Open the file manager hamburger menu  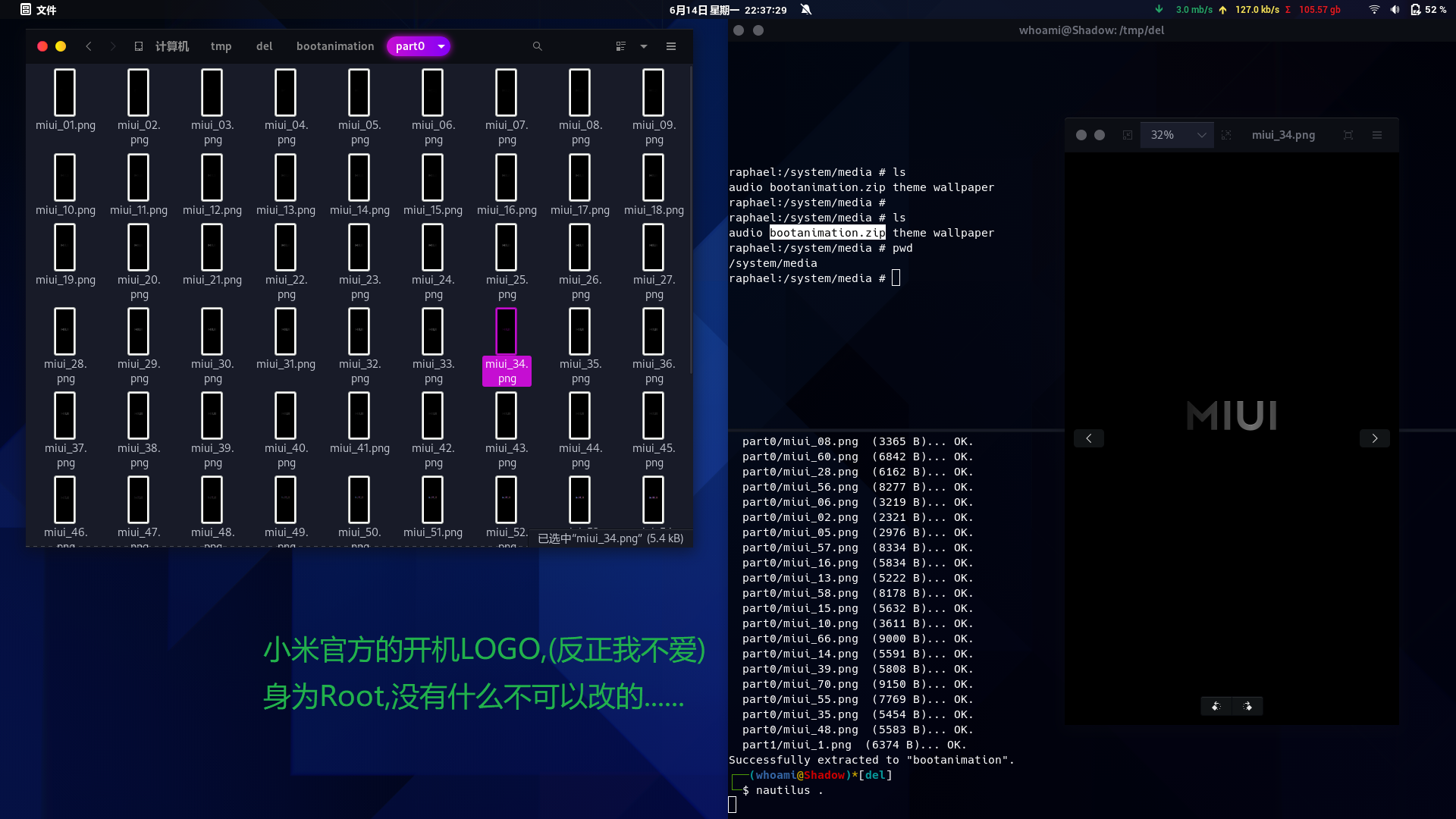[x=671, y=46]
